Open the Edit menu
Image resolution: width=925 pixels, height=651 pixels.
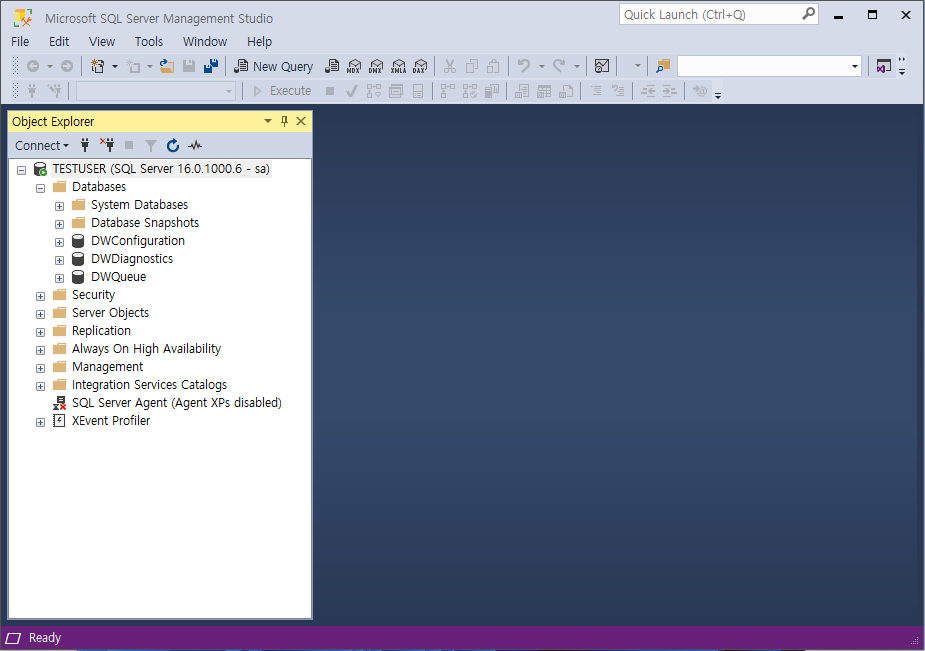click(59, 41)
